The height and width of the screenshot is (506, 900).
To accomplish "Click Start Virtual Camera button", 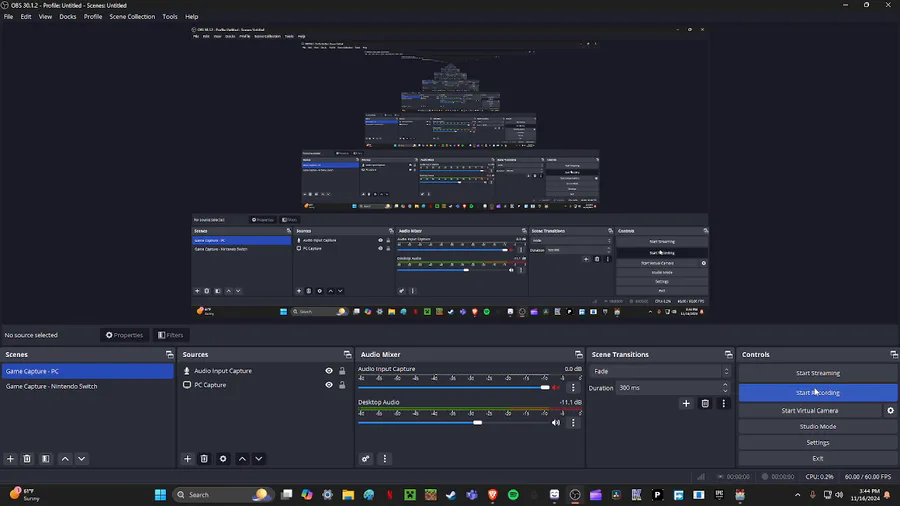I will [x=810, y=411].
